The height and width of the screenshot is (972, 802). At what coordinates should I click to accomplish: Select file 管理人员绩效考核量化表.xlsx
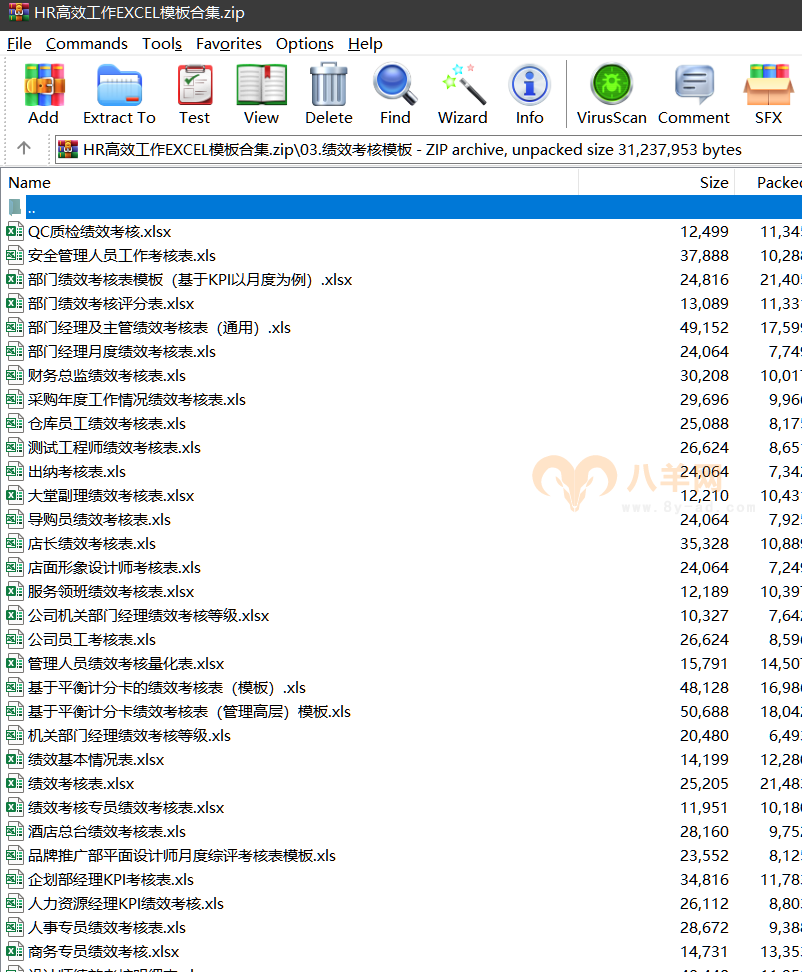point(126,663)
